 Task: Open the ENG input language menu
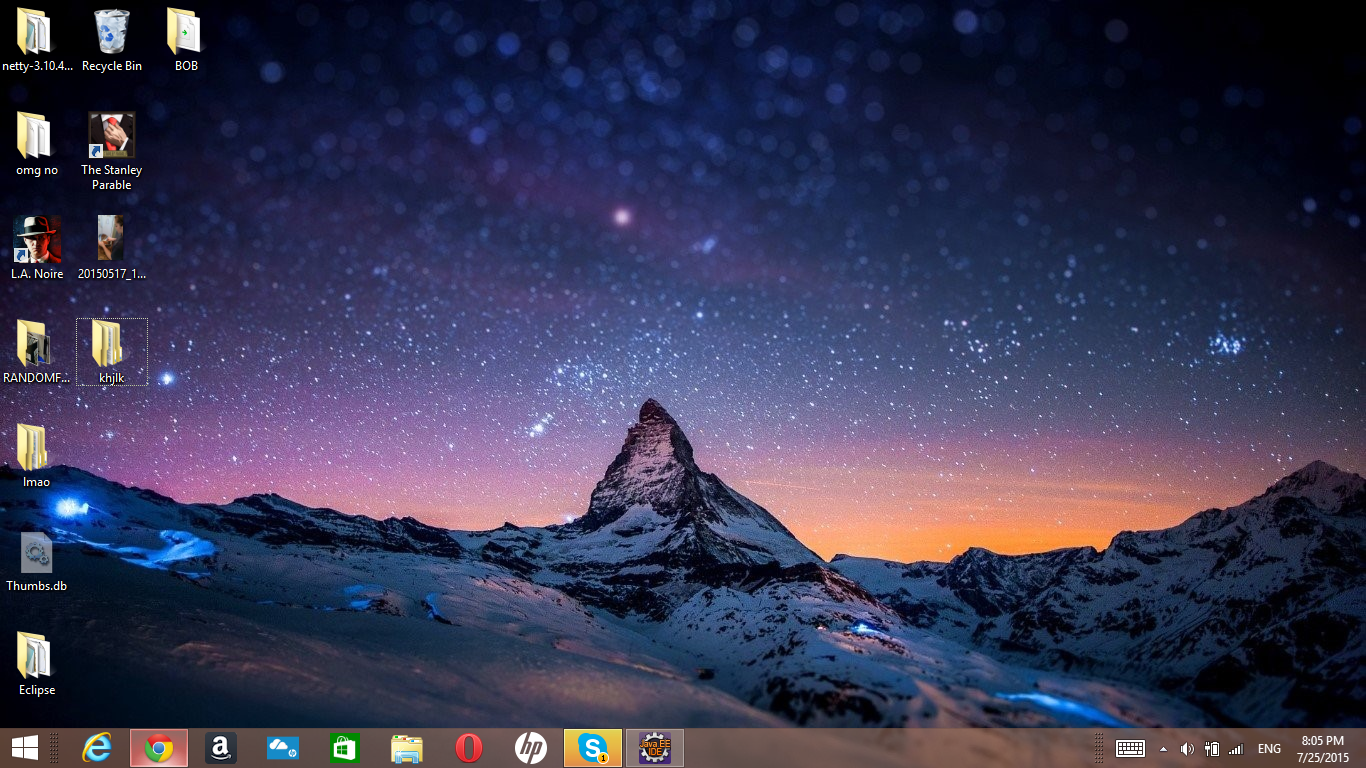1269,749
